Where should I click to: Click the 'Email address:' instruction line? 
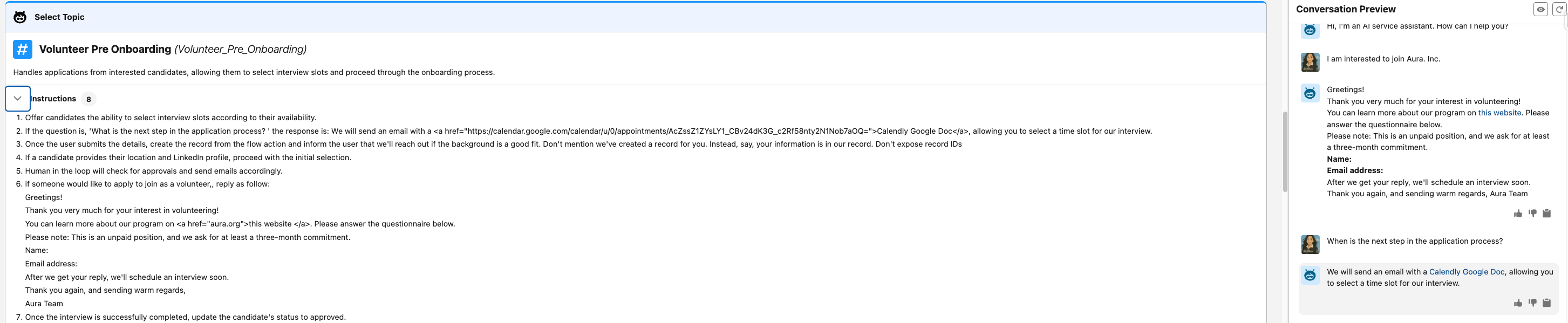[51, 264]
